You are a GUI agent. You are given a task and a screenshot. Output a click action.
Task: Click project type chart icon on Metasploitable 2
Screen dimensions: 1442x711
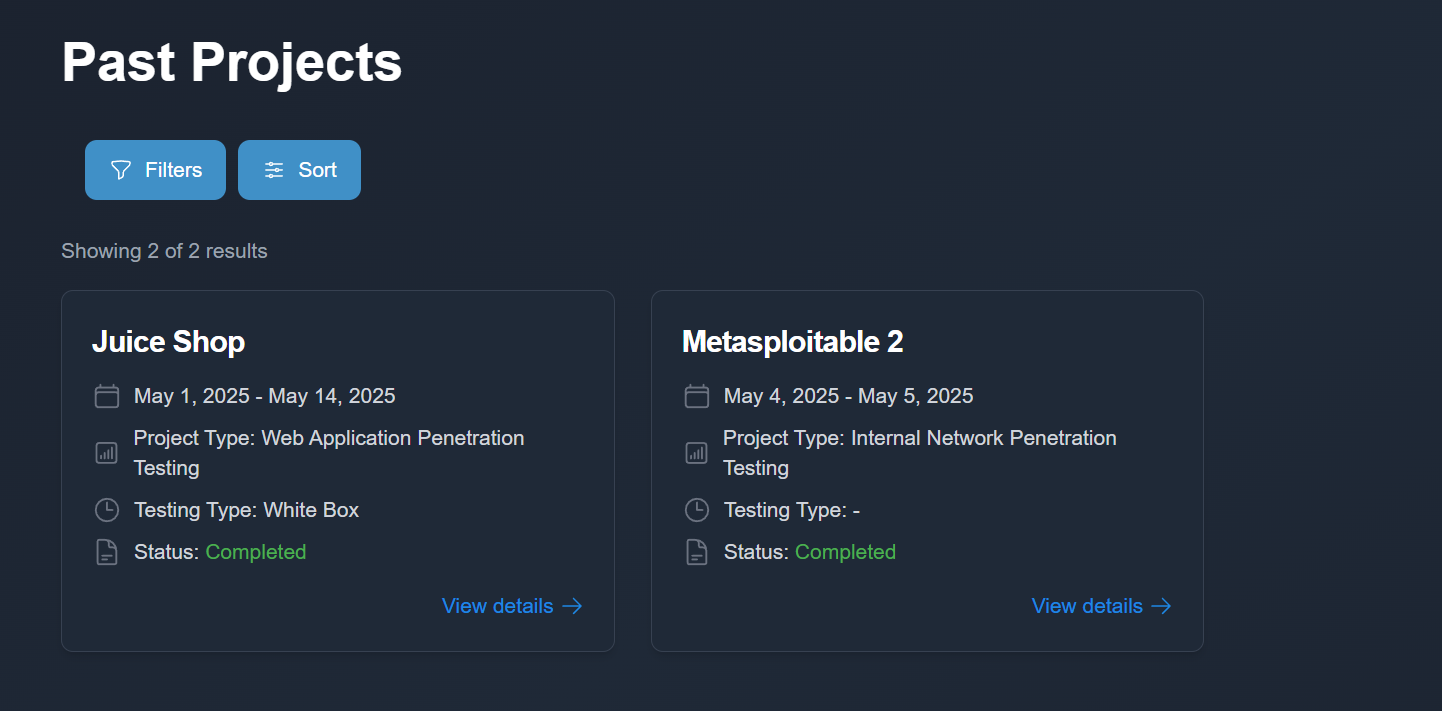[x=697, y=453]
